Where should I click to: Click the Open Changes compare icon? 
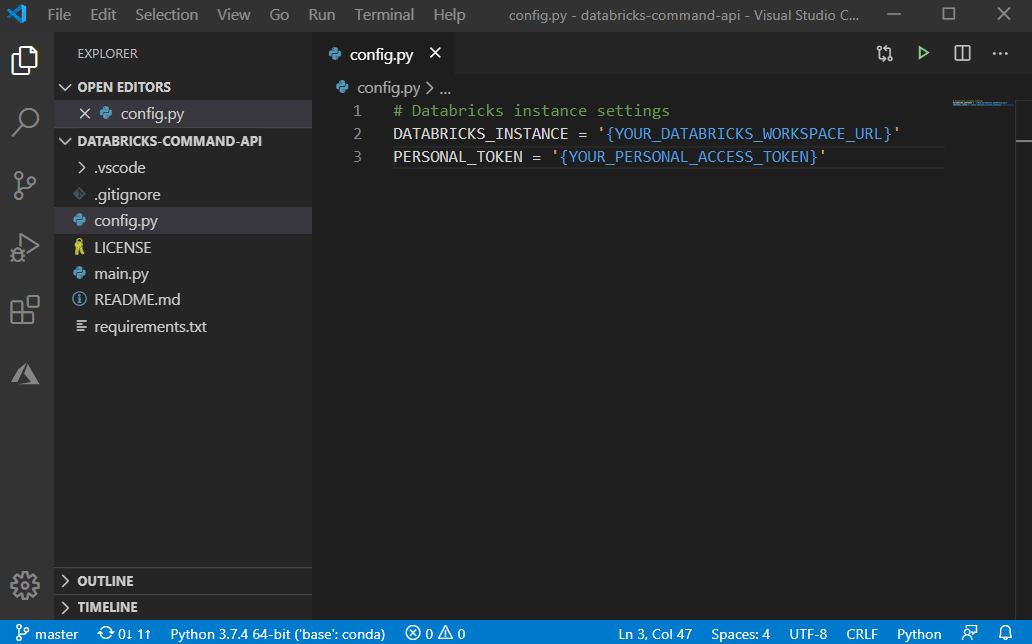[885, 53]
